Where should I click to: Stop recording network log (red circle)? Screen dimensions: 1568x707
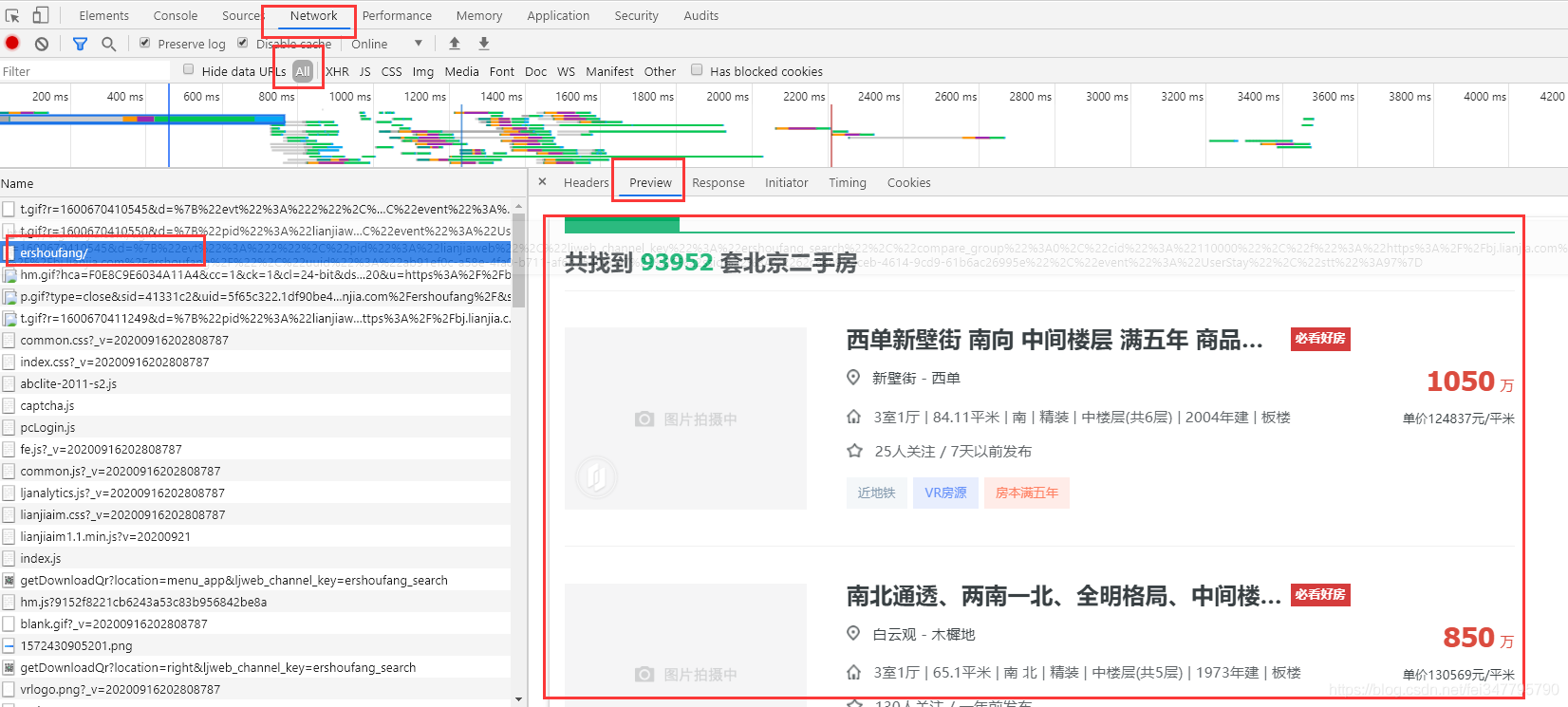[12, 43]
